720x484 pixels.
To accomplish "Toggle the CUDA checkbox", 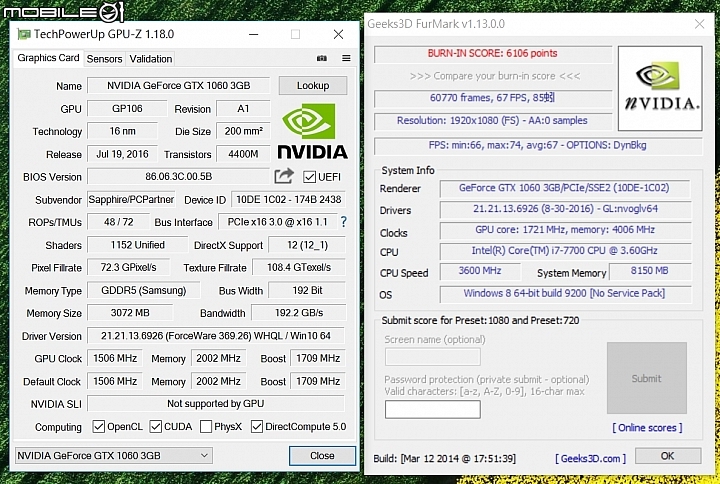I will (x=156, y=427).
